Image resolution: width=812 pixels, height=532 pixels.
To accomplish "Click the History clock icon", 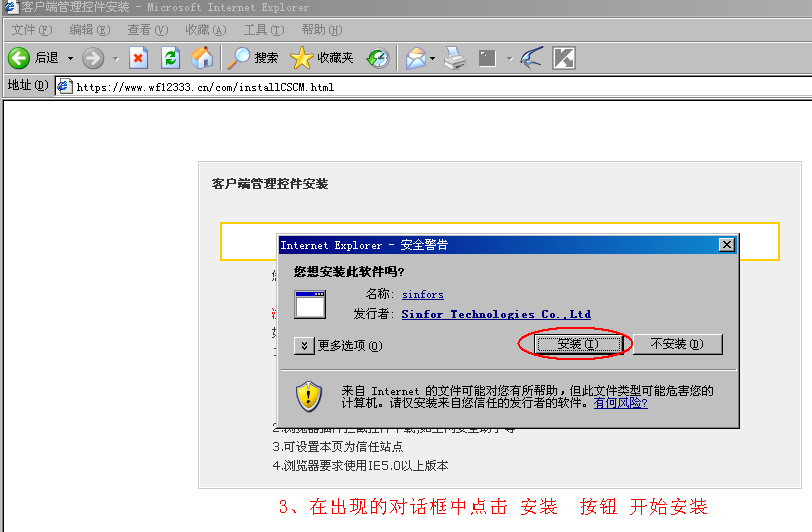I will pyautogui.click(x=377, y=59).
